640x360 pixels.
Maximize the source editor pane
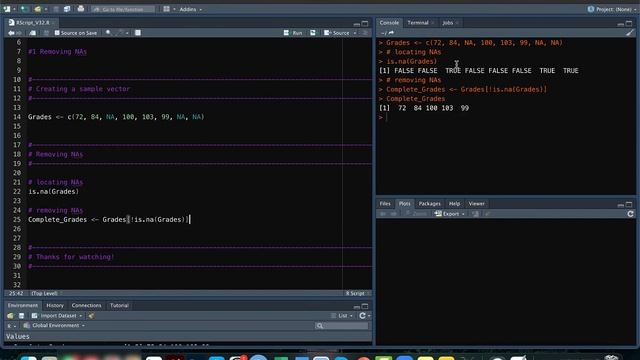click(x=365, y=23)
